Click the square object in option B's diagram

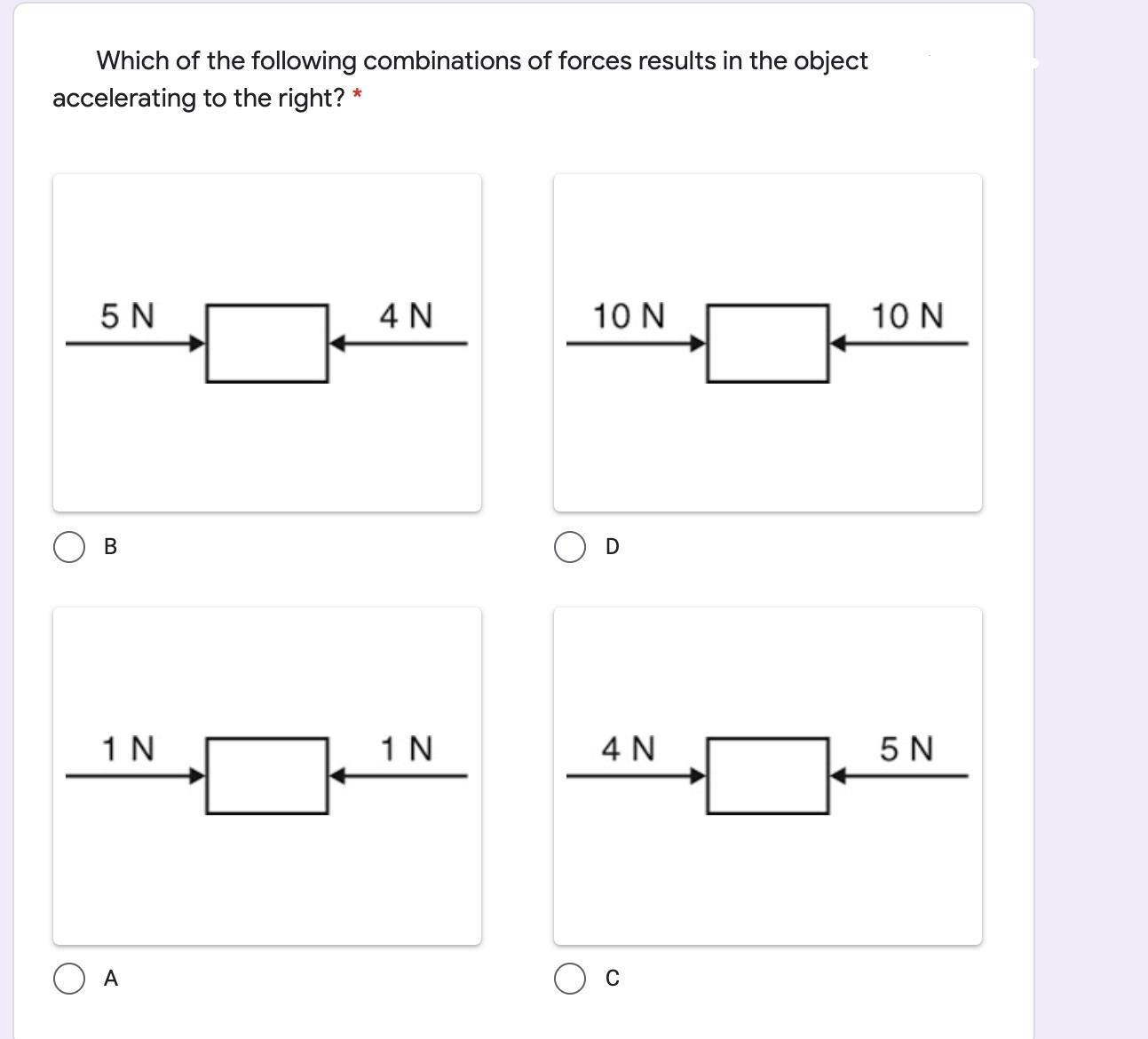[266, 344]
